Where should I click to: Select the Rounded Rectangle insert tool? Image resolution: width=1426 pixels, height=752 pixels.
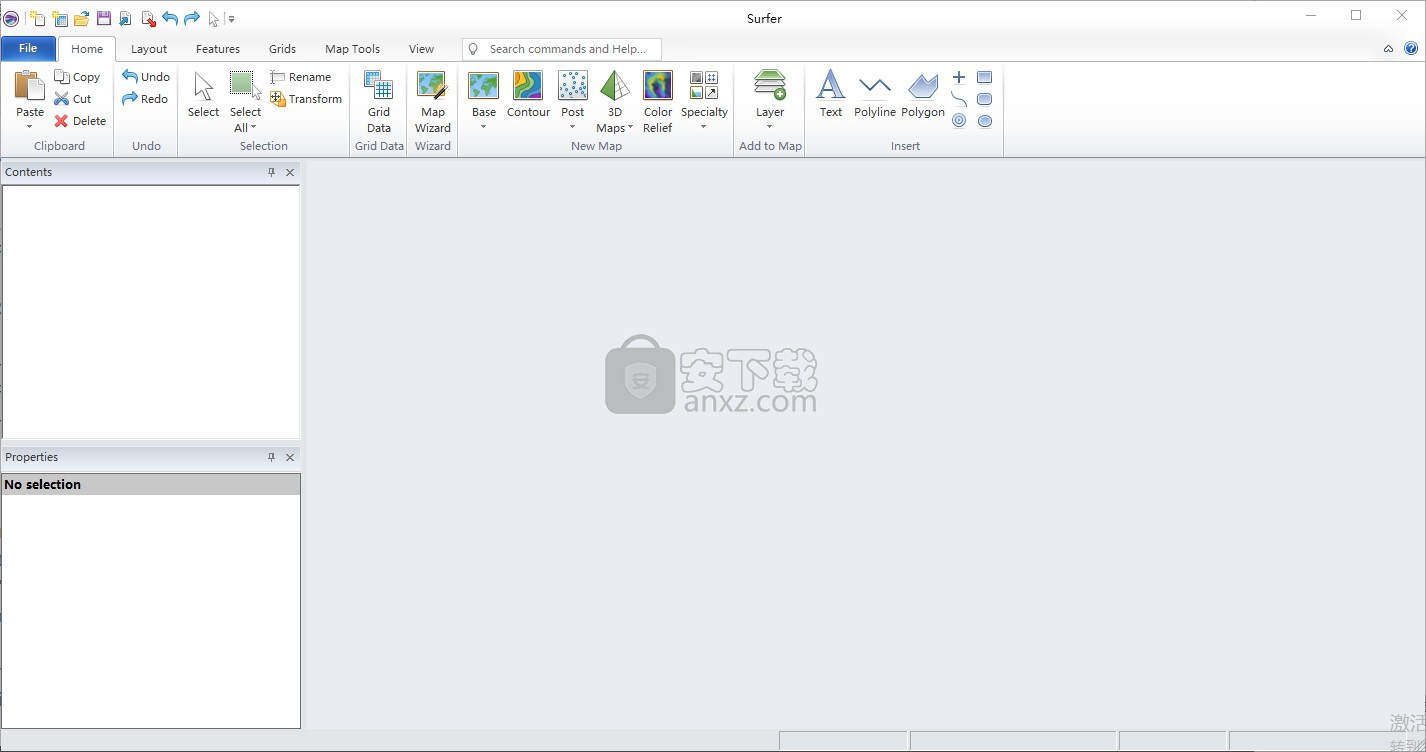(985, 99)
